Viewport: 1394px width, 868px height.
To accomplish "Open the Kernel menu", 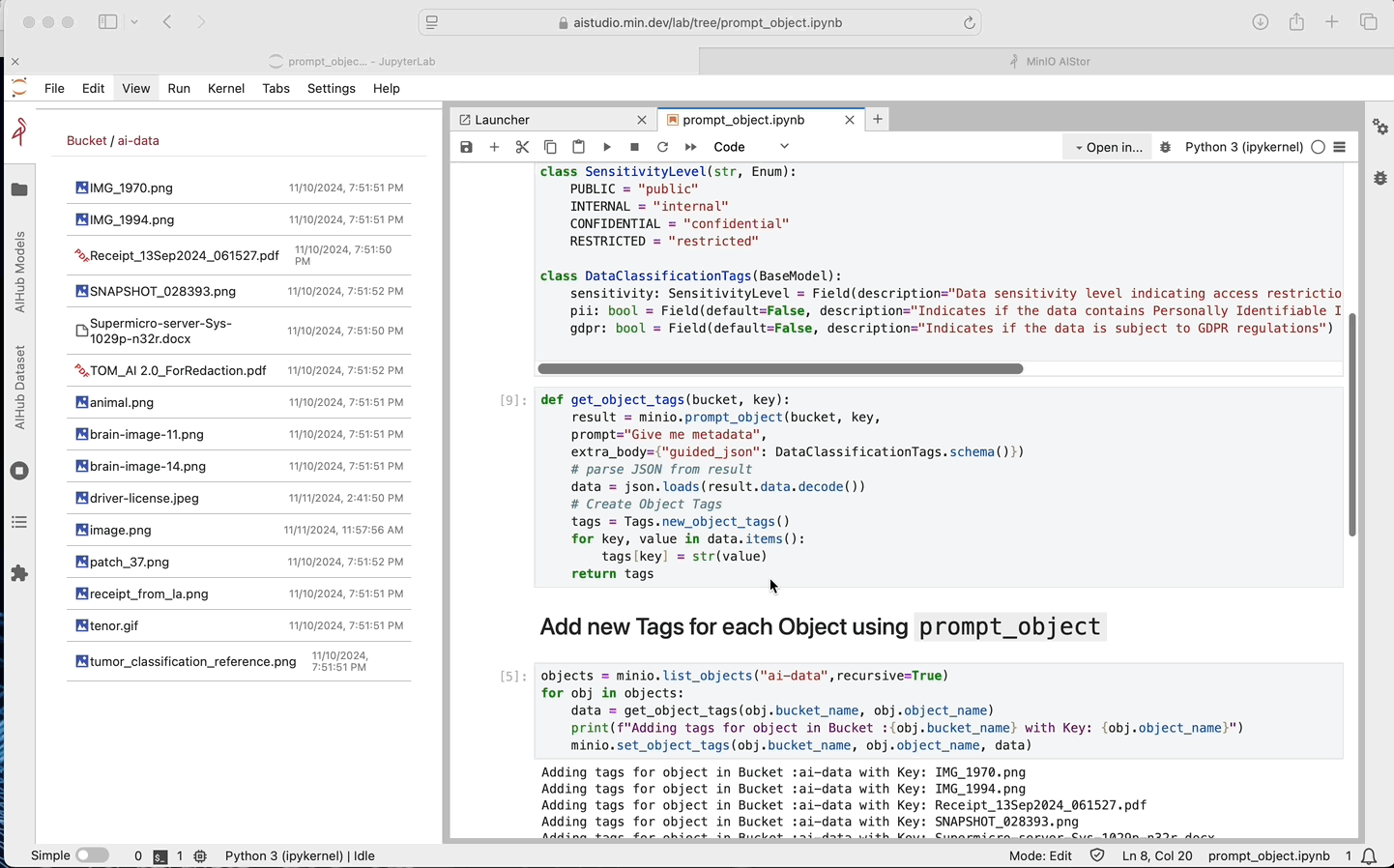I will (x=226, y=88).
